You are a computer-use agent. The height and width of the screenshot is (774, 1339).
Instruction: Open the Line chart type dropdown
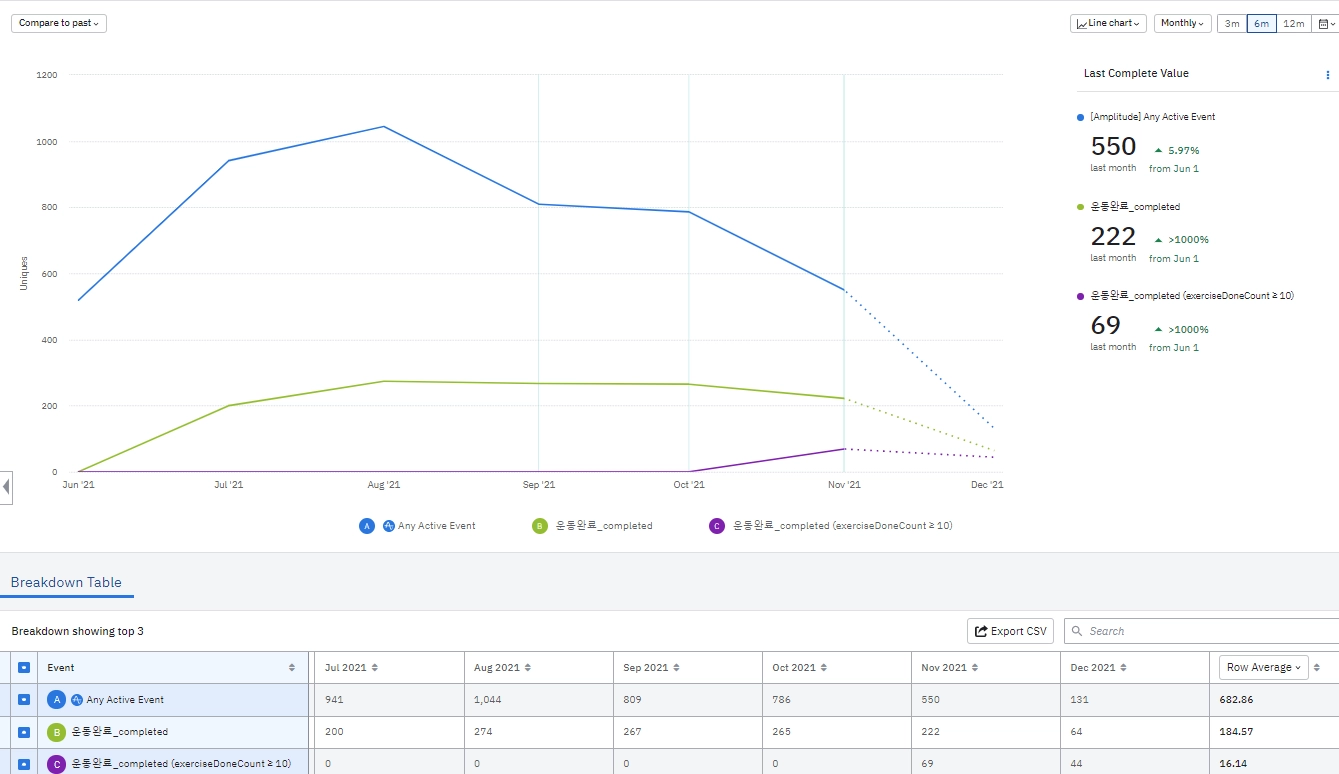pos(1109,23)
